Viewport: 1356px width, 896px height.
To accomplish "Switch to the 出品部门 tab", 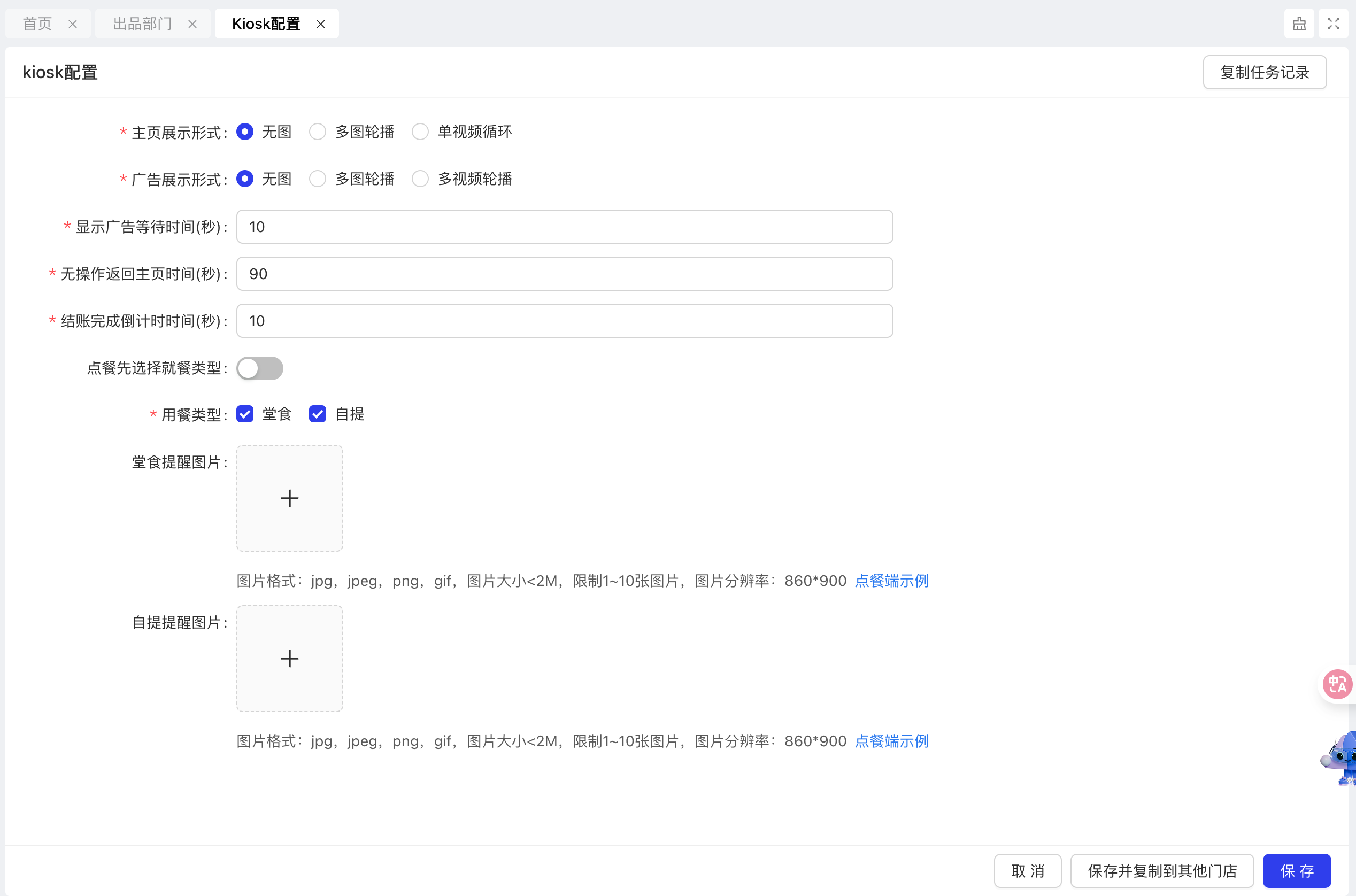I will (142, 24).
